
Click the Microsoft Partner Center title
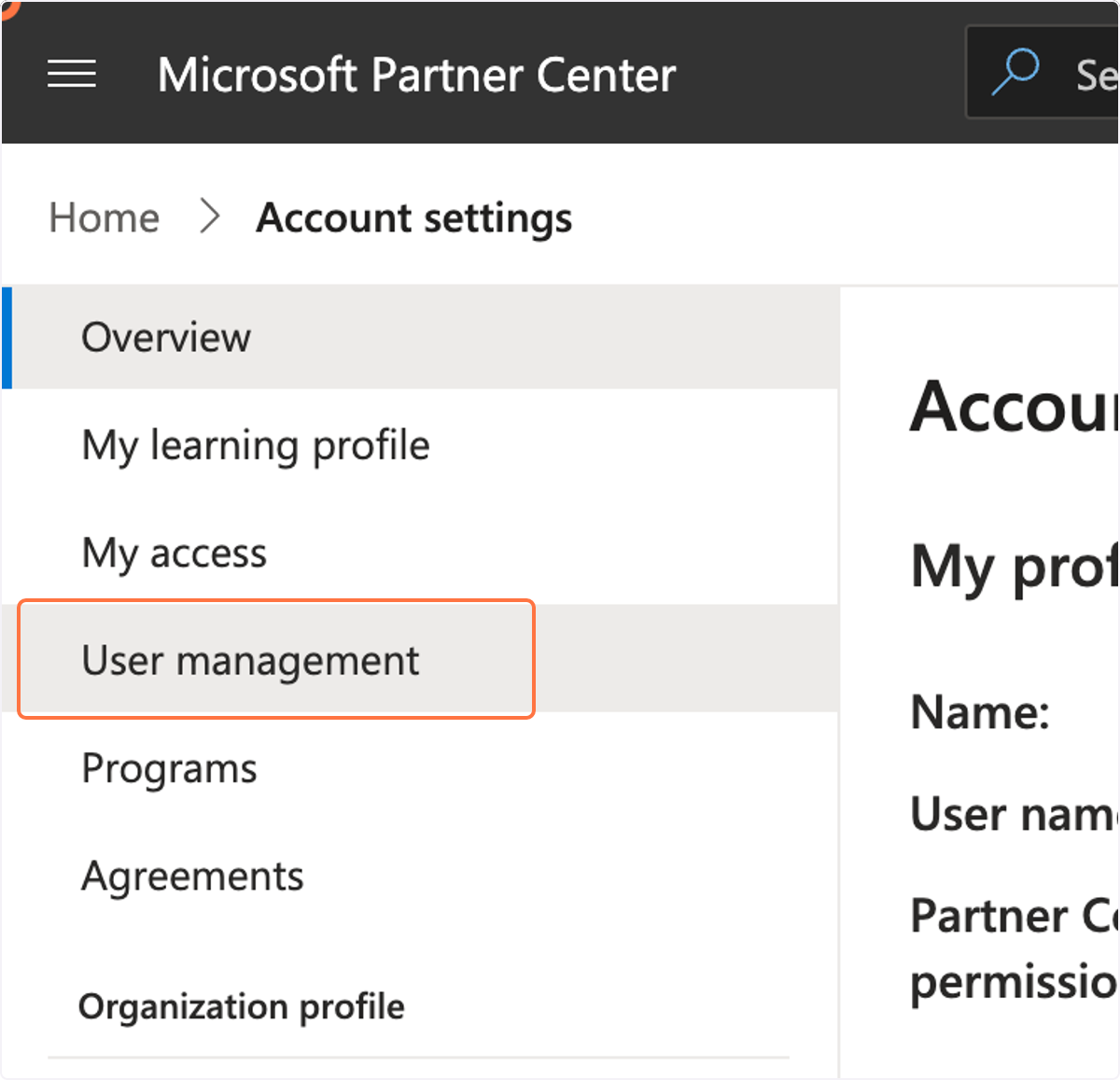click(416, 75)
